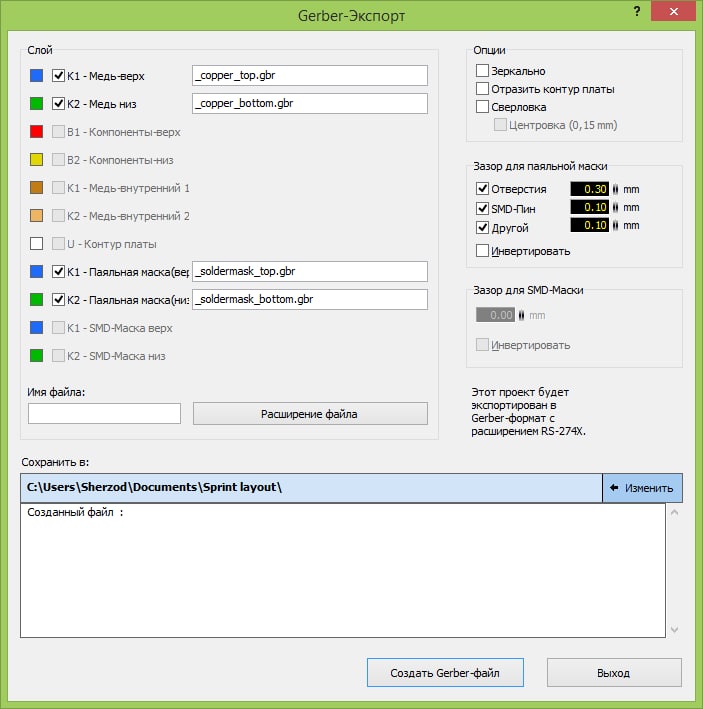Enable the Зеркально option

coord(482,71)
